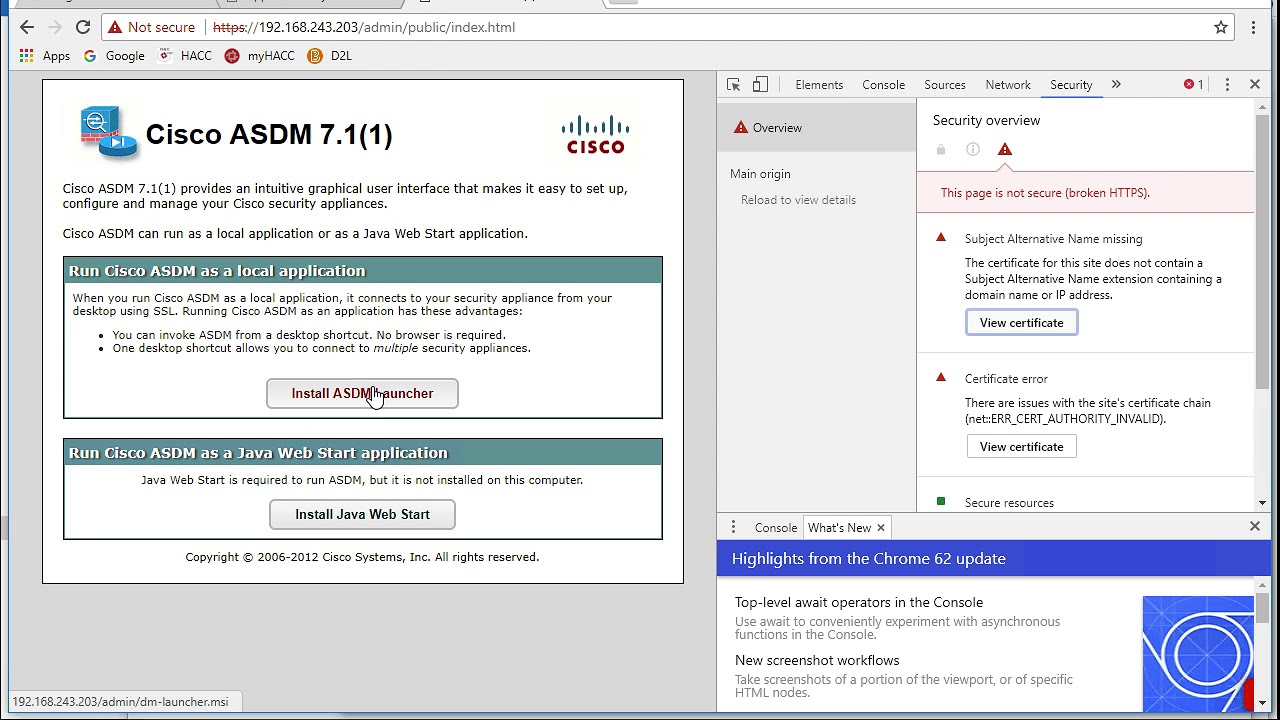Click the Cisco logo image

[595, 135]
